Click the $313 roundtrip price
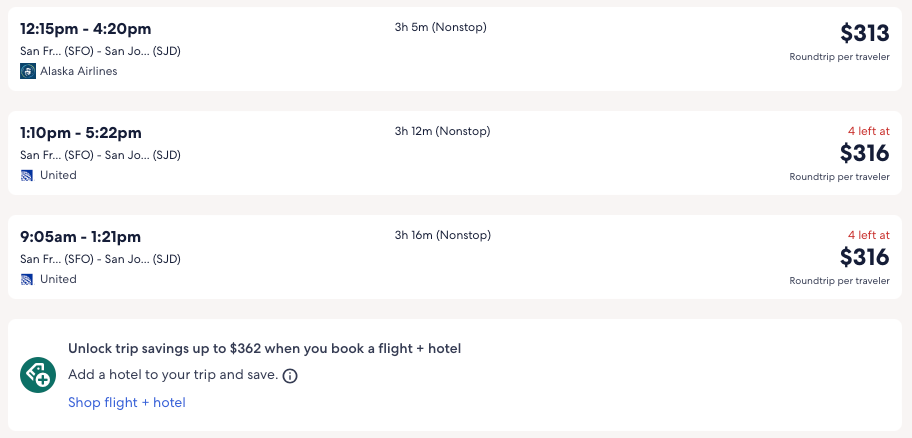912x438 pixels. 864,33
